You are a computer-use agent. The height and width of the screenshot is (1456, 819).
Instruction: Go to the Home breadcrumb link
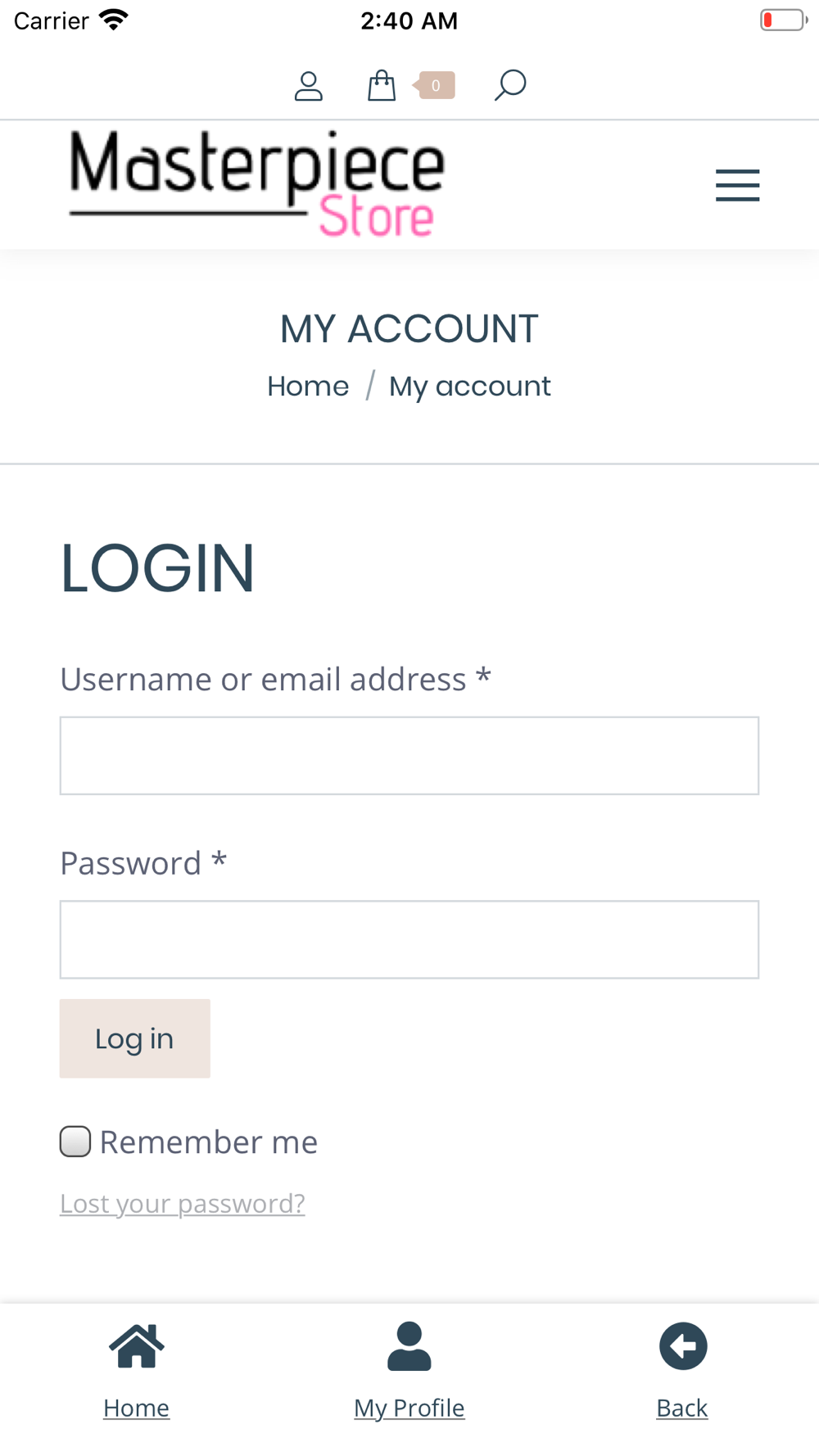(308, 386)
